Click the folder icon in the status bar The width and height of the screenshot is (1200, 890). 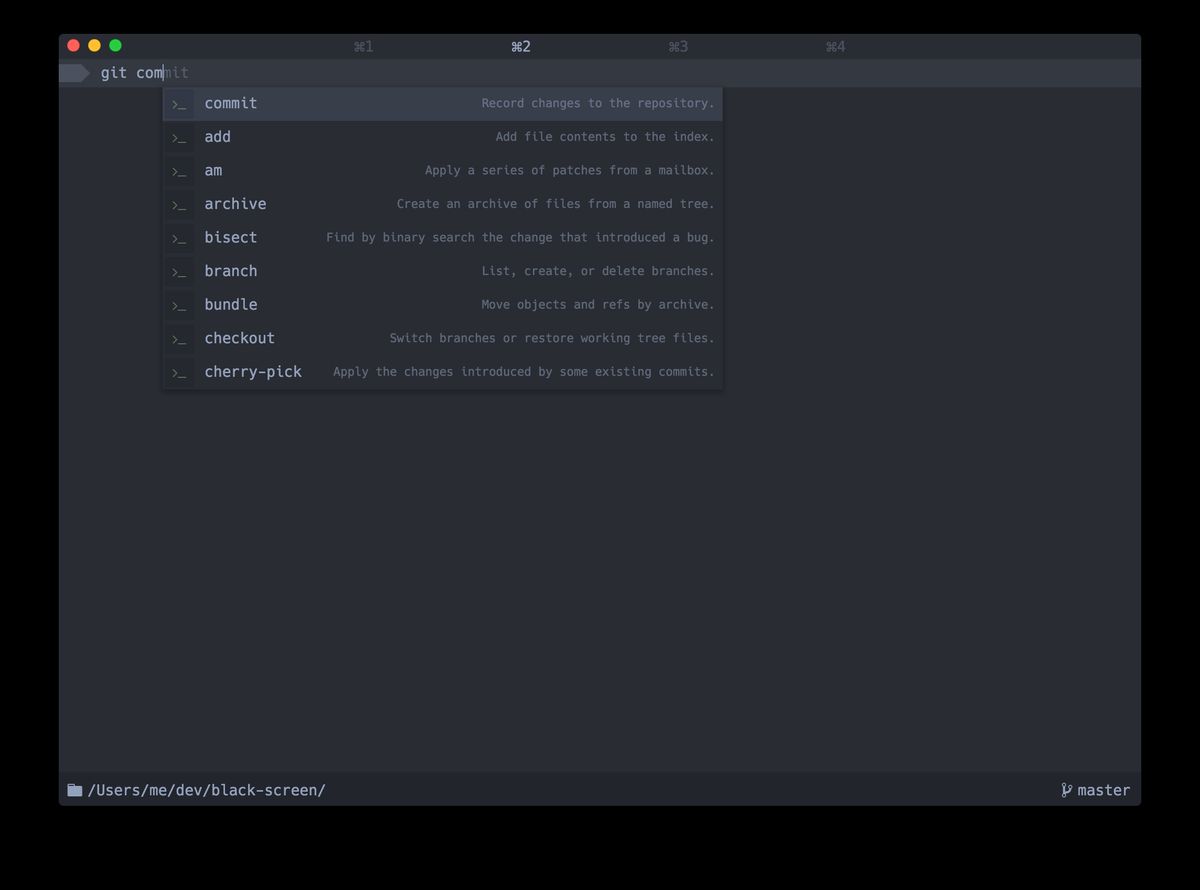(74, 789)
